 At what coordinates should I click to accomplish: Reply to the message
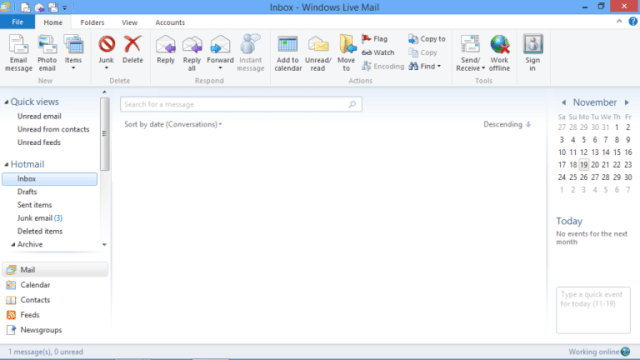[165, 50]
